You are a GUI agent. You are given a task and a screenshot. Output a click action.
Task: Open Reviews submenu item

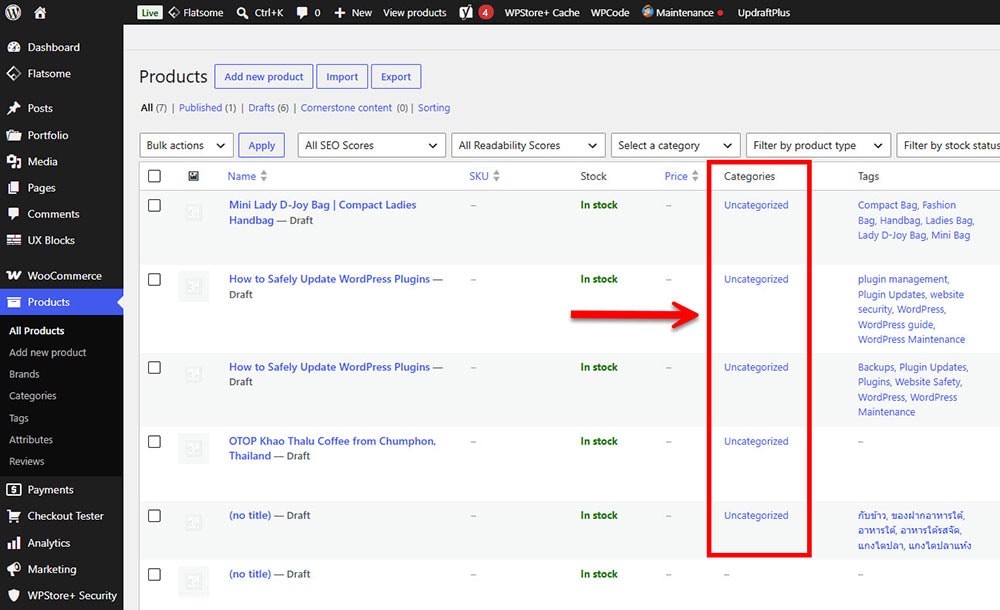[x=27, y=461]
